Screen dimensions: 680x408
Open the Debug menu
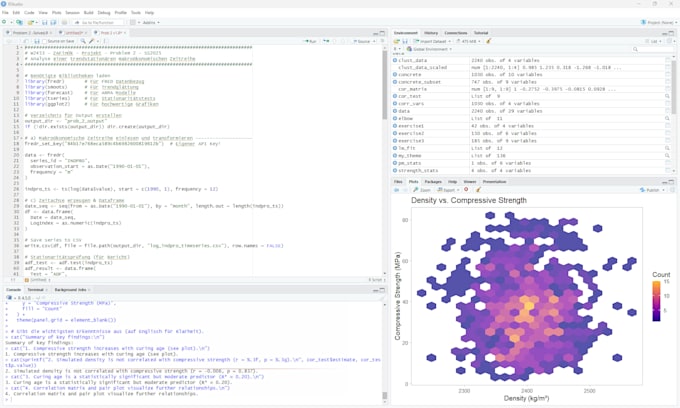[104, 13]
